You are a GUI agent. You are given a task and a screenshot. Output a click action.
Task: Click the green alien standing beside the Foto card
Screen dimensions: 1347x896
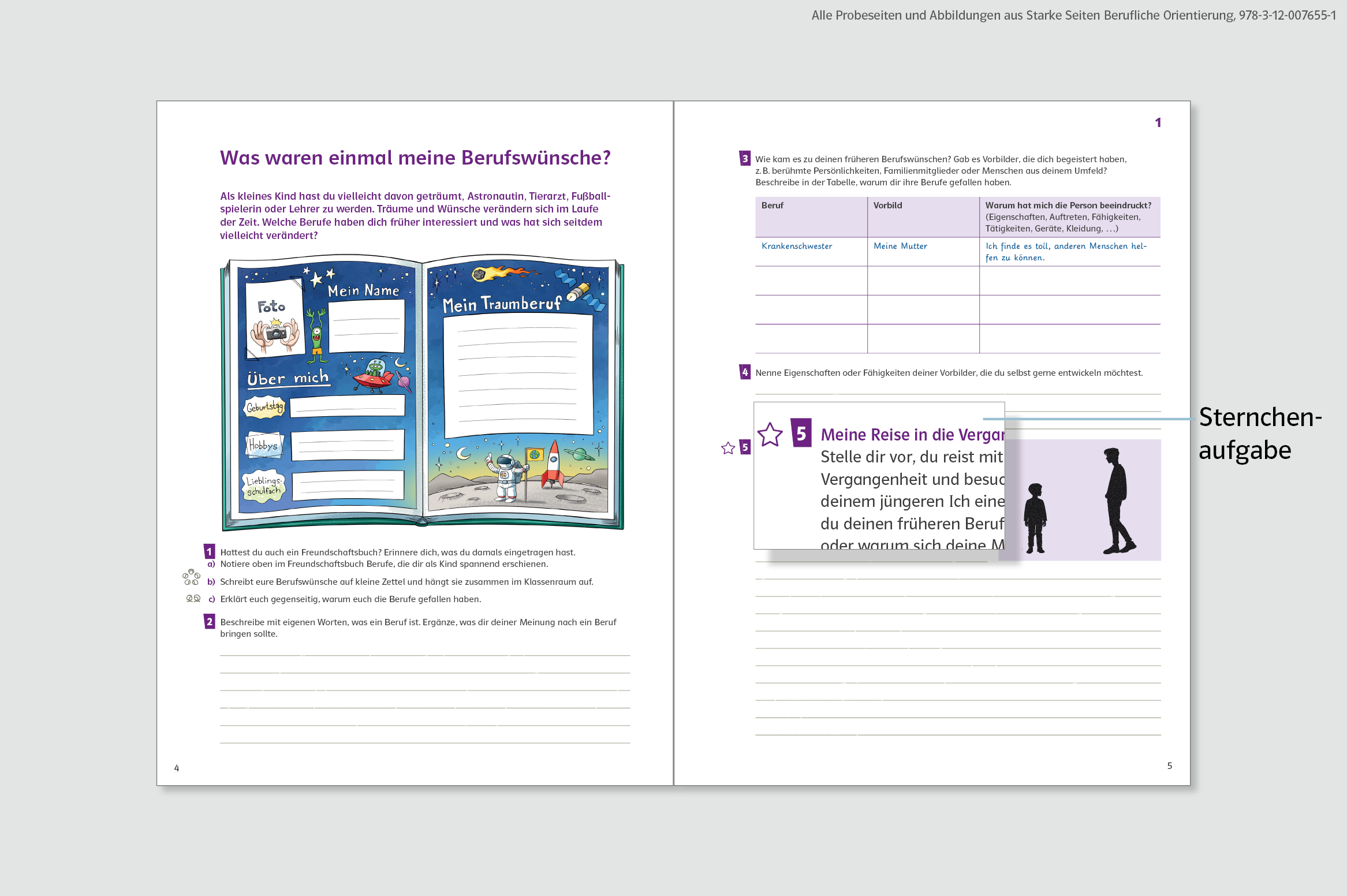click(316, 336)
